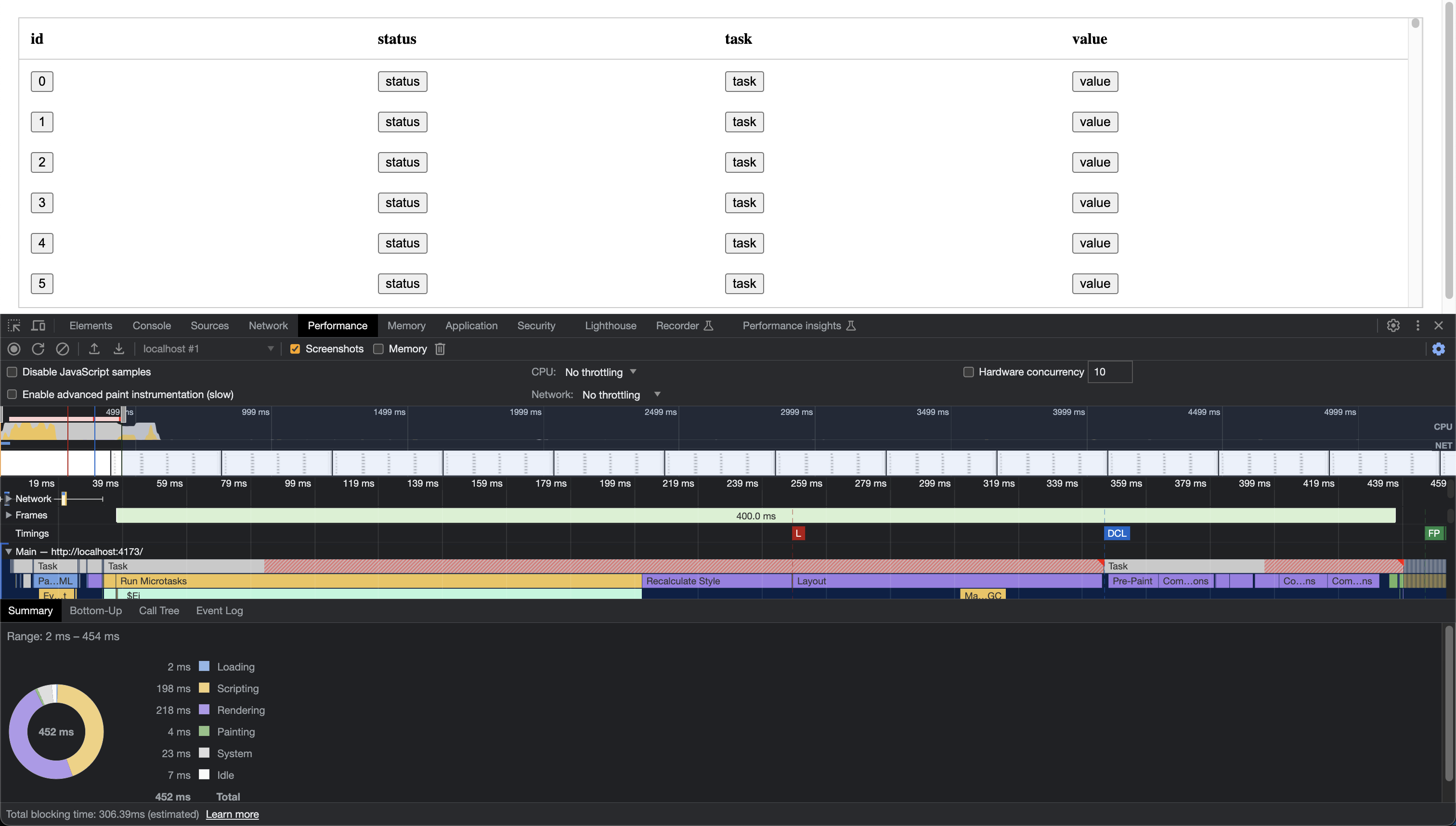Click the DCL timing marker

pos(1116,533)
